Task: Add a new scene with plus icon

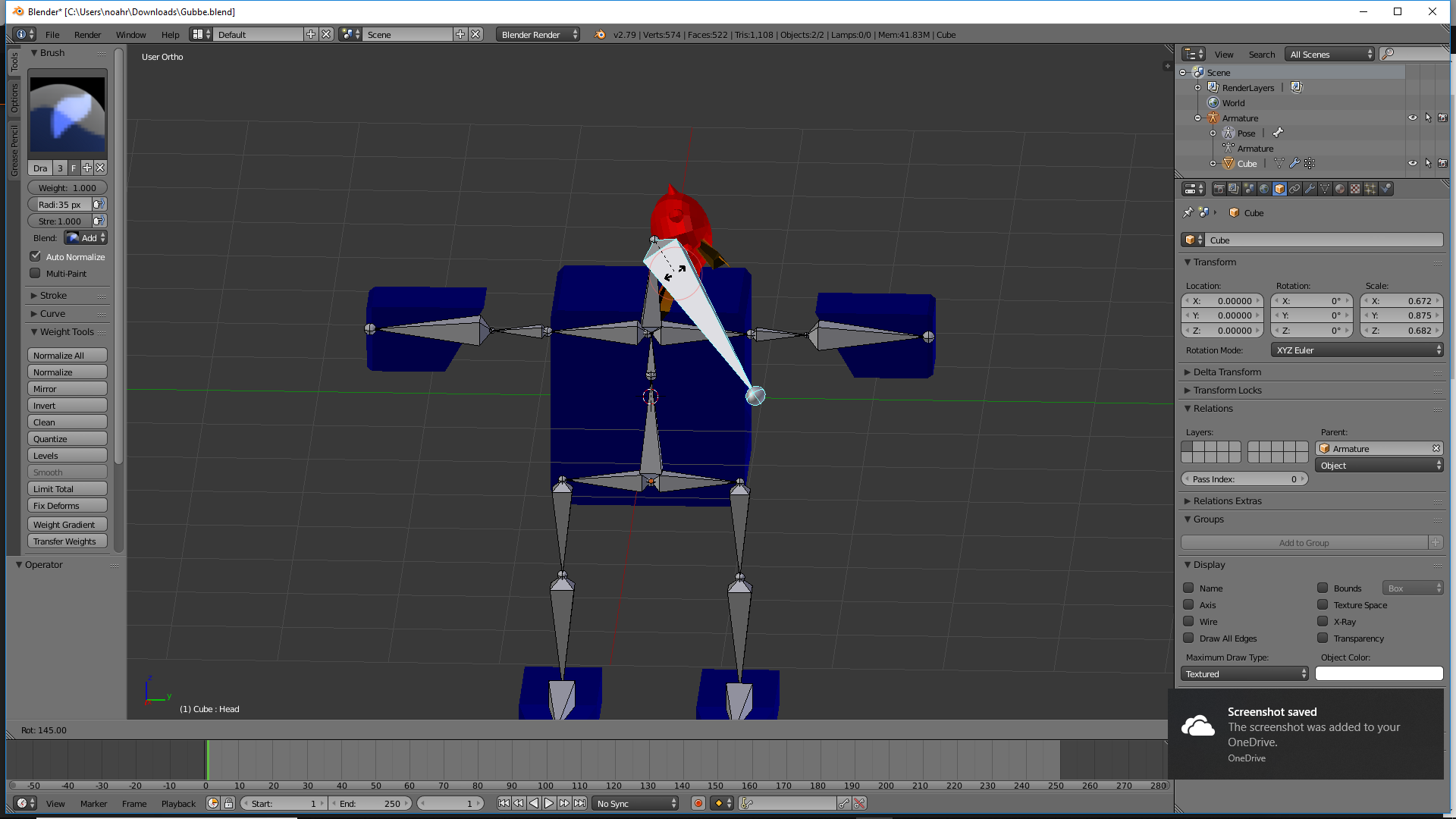Action: 460,34
